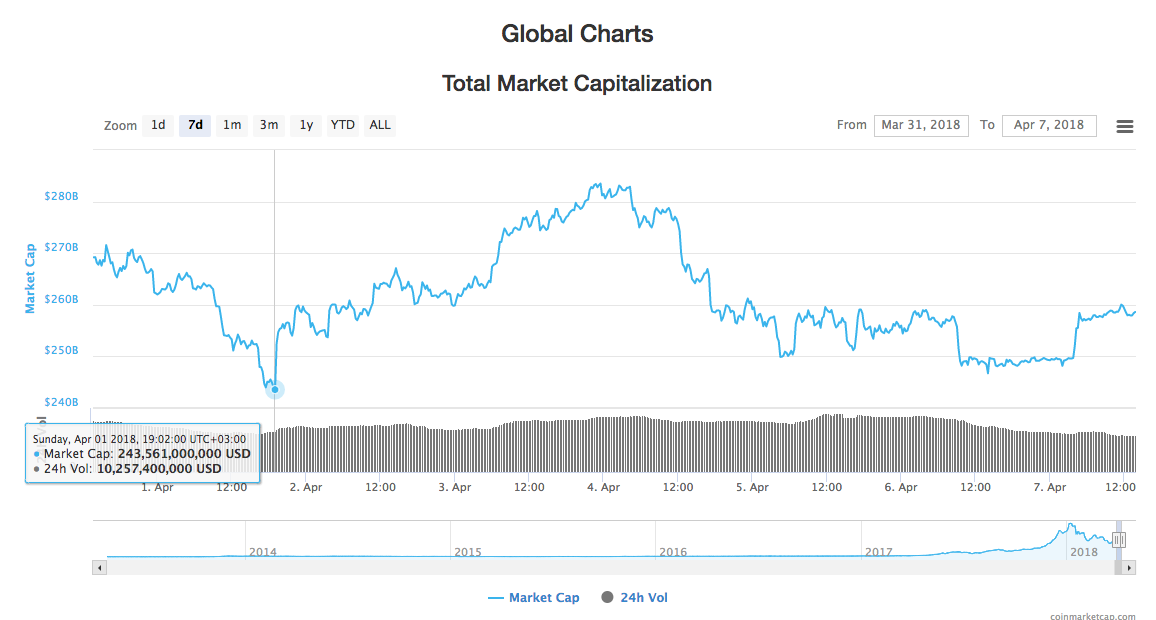Click the From date field showing Mar 31, 2018
Image resolution: width=1156 pixels, height=620 pixels.
921,125
